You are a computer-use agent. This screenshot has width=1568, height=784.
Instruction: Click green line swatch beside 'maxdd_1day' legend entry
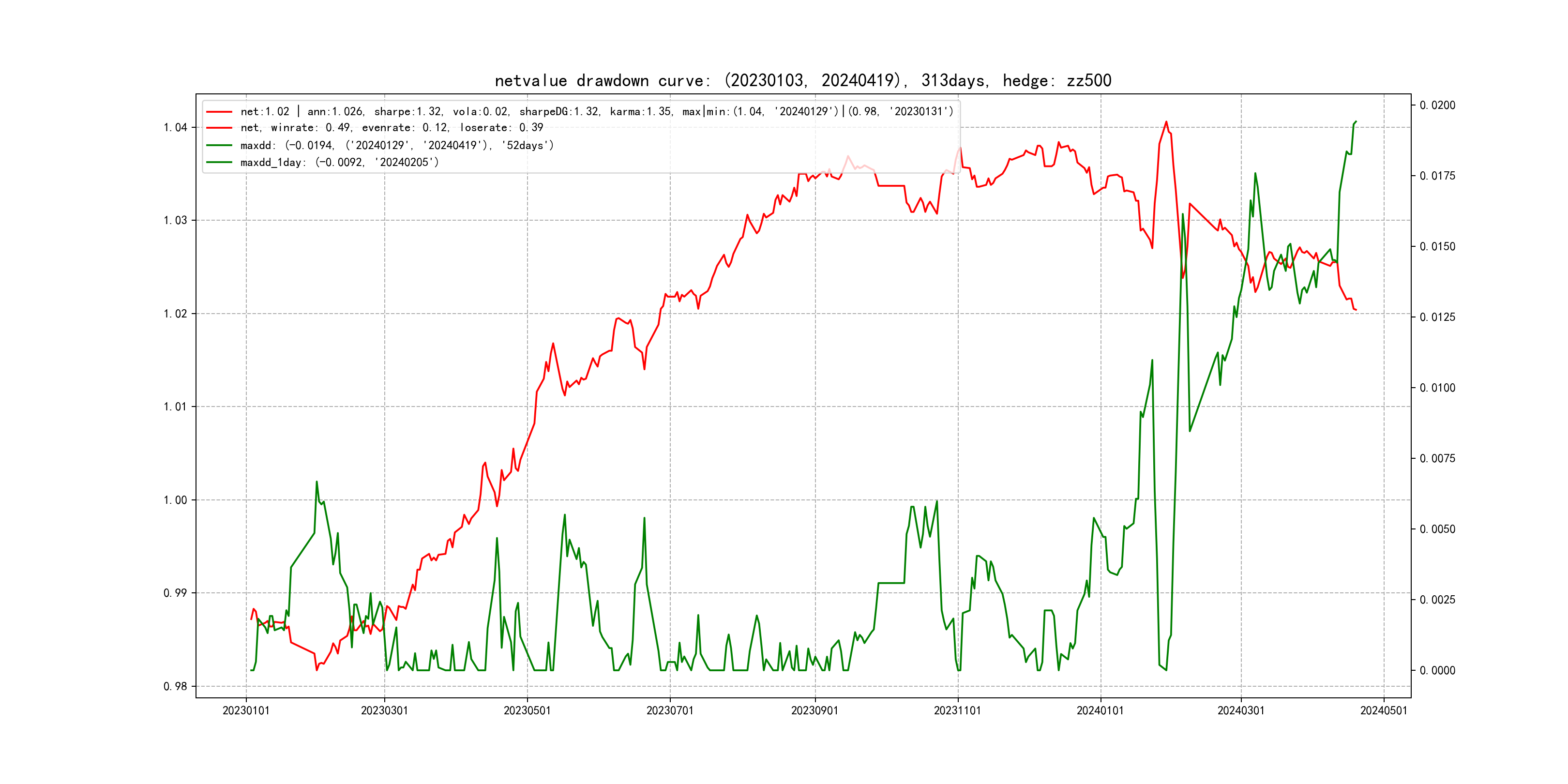point(219,163)
